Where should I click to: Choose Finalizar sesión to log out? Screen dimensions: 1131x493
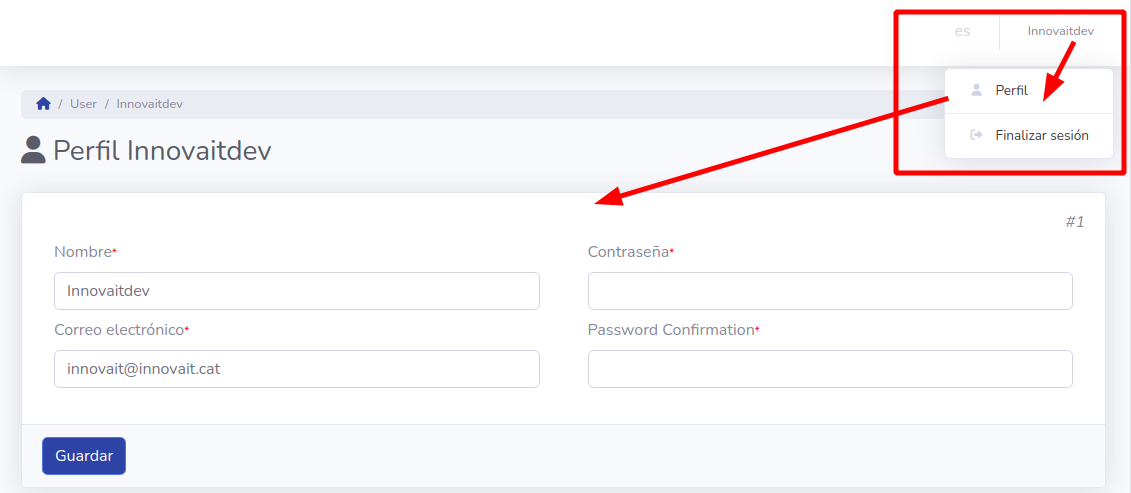point(1041,135)
